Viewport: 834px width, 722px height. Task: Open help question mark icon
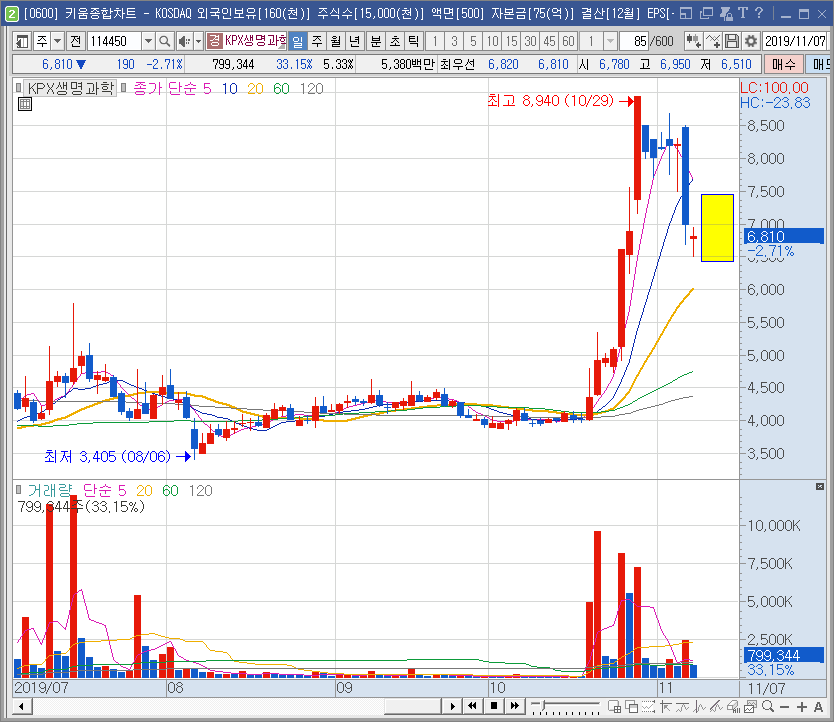pyautogui.click(x=759, y=13)
